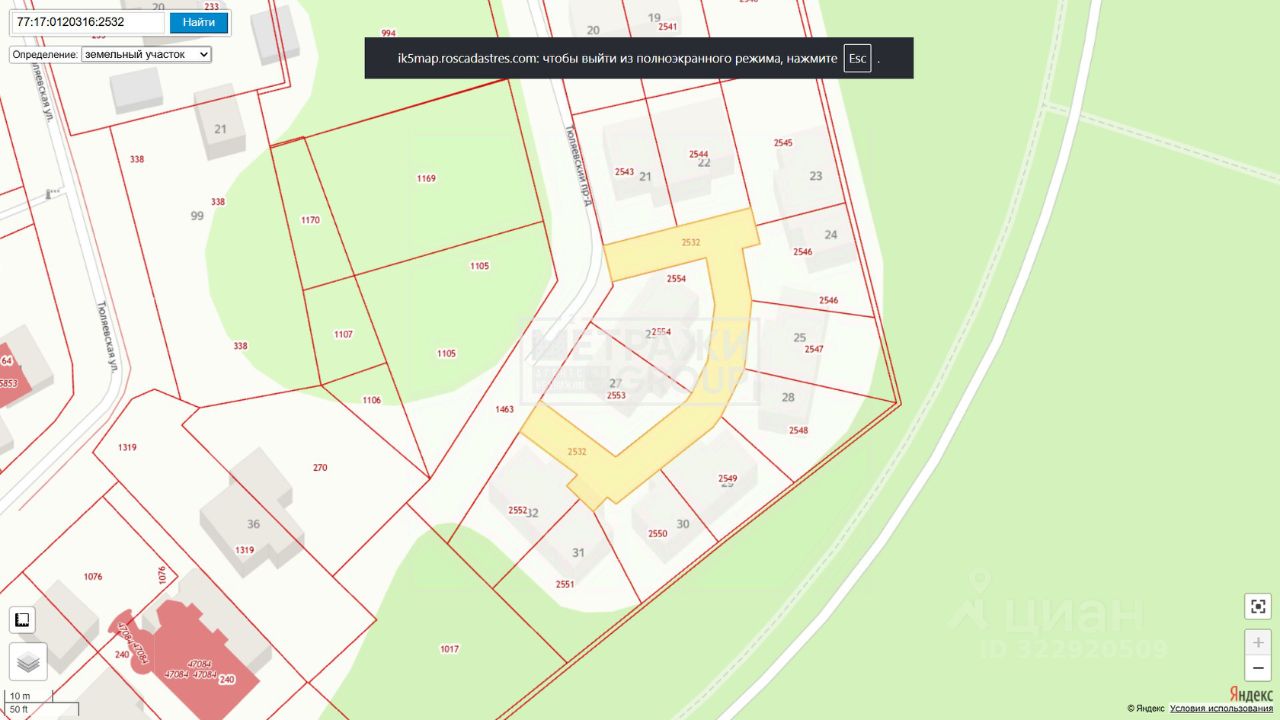This screenshot has height=720, width=1280.
Task: Click house number 24 label
Action: (x=830, y=235)
